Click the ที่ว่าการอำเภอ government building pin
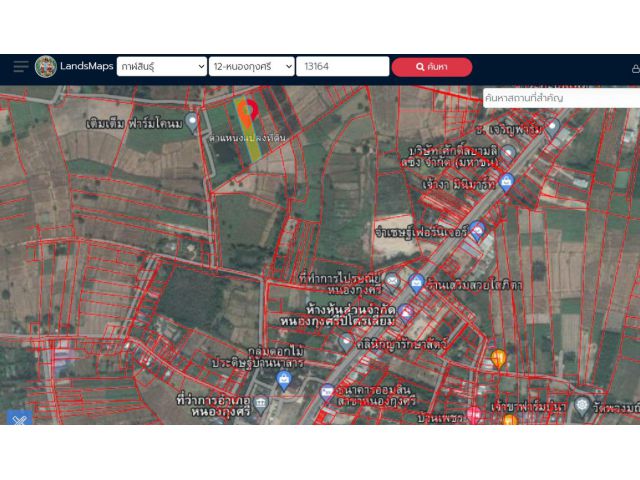The height and width of the screenshot is (480, 640). (x=261, y=404)
